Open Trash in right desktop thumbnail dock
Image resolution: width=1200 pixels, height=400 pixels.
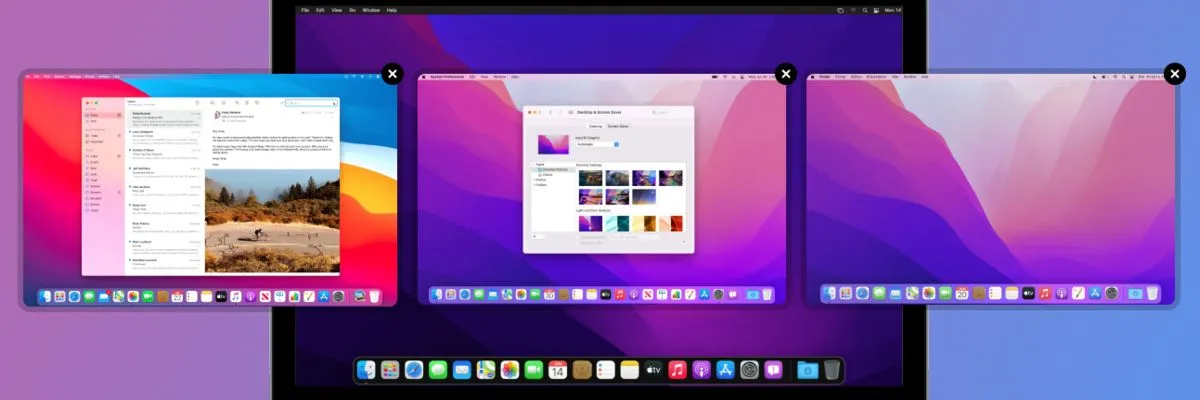tap(1152, 293)
